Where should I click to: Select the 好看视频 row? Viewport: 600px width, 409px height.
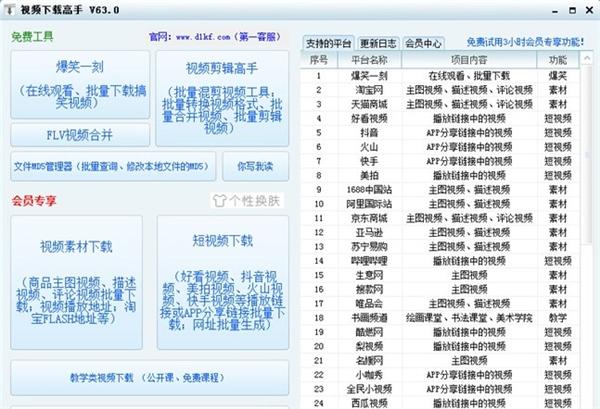(440, 118)
